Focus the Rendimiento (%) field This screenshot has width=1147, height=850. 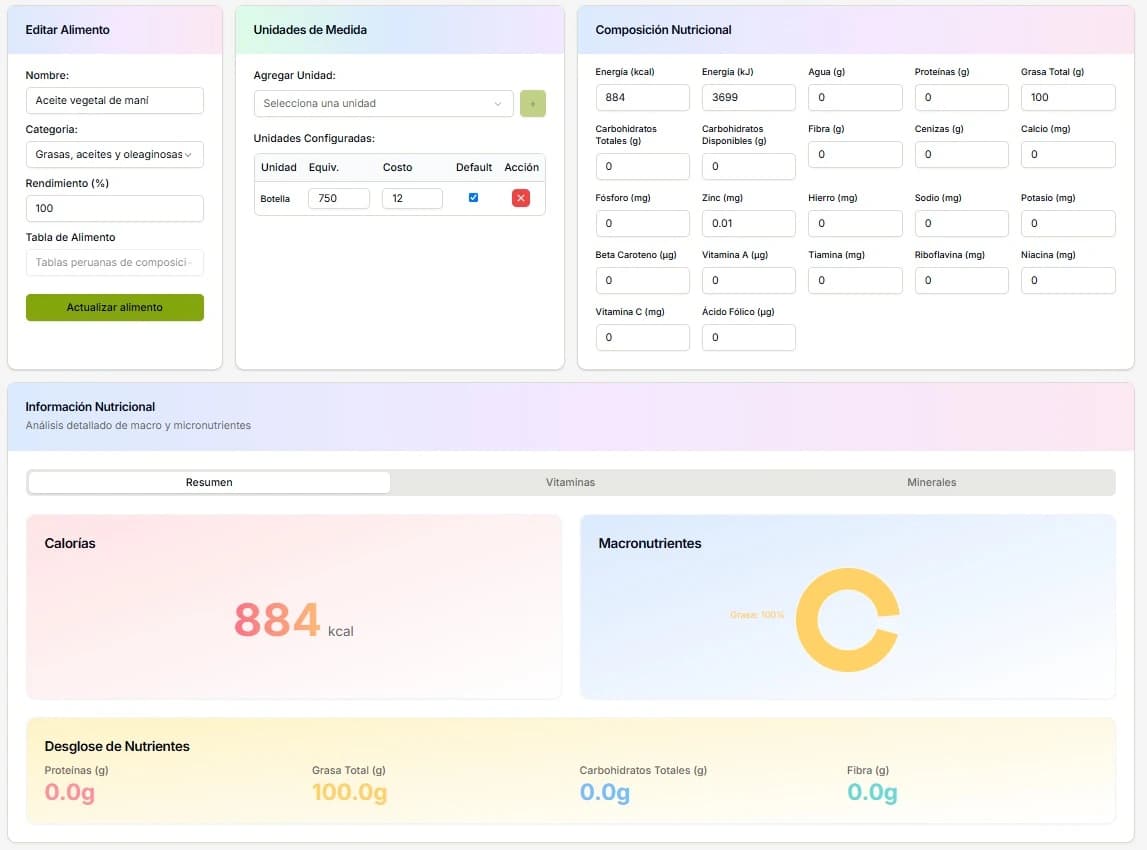coord(114,209)
